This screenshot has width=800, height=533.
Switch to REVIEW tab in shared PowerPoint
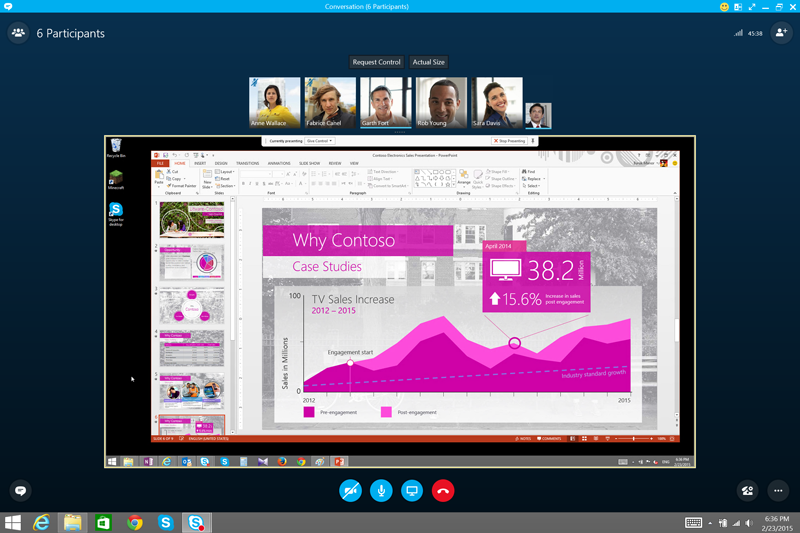click(335, 163)
